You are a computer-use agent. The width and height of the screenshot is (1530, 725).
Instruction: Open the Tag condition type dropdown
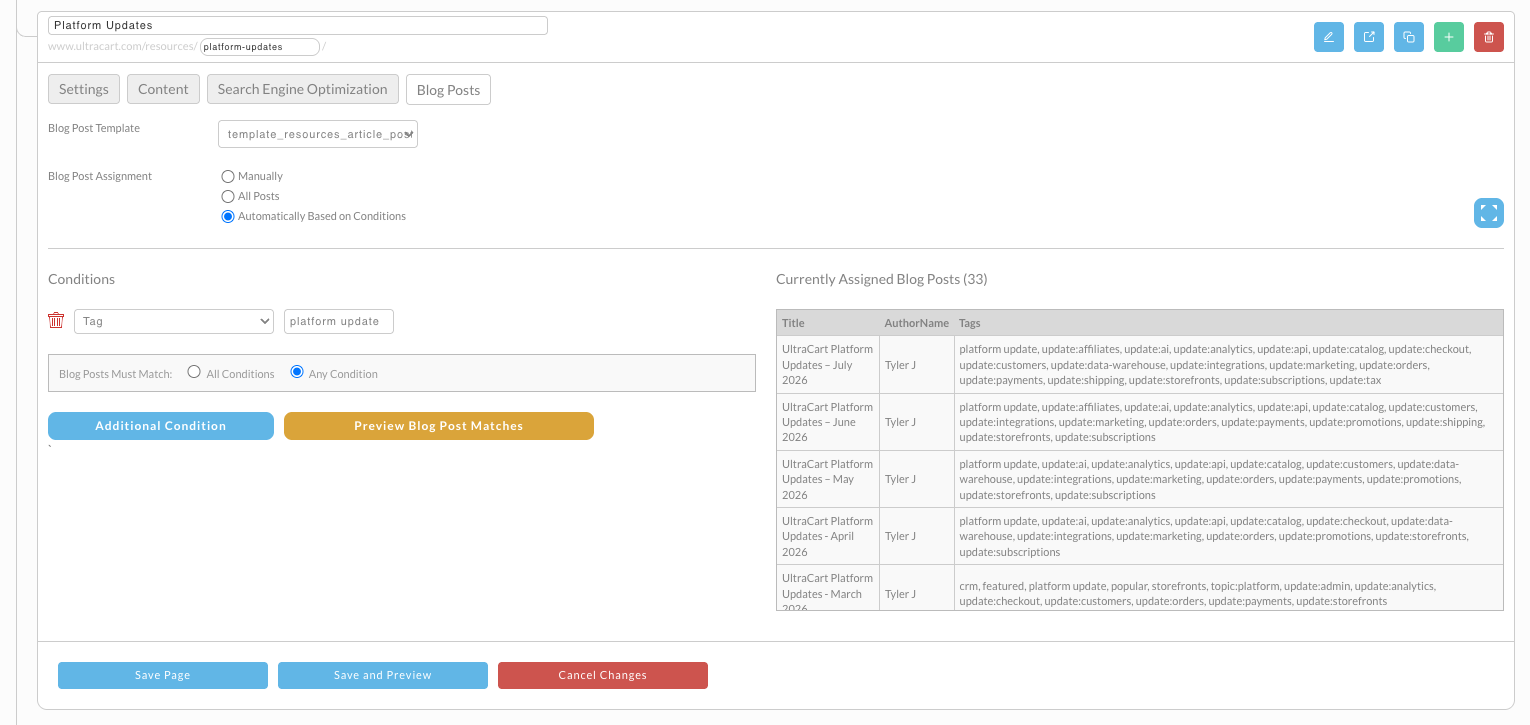click(174, 321)
